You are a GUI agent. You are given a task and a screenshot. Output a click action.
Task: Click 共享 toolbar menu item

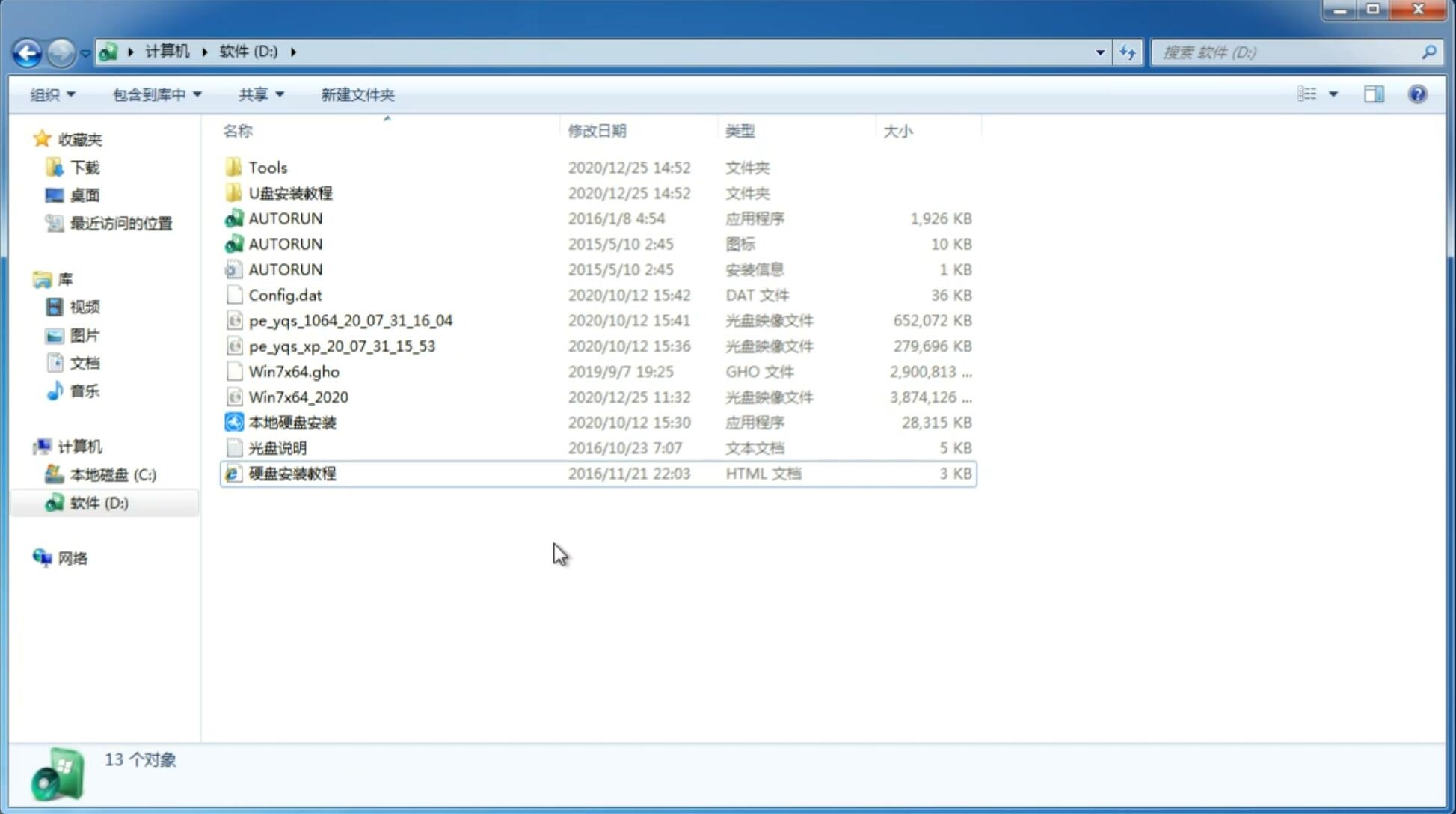click(258, 94)
